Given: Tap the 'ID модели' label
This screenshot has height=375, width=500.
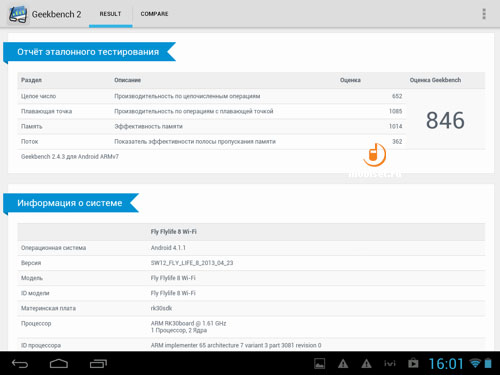Looking at the screenshot, I should coord(35,293).
